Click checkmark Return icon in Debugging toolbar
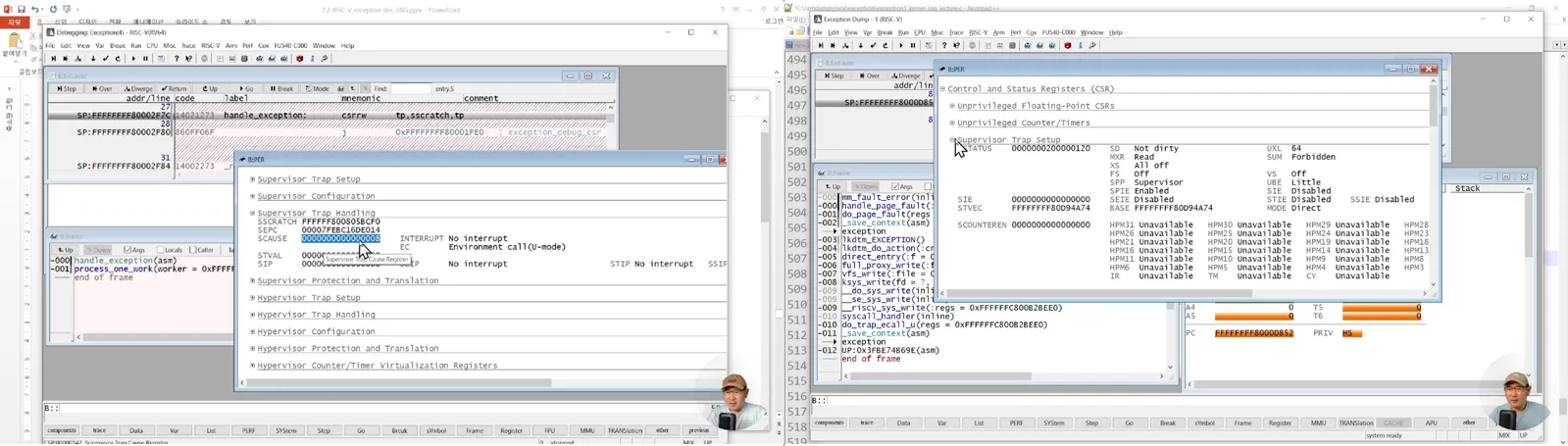Screen dimensions: 1568x446 click(106, 59)
